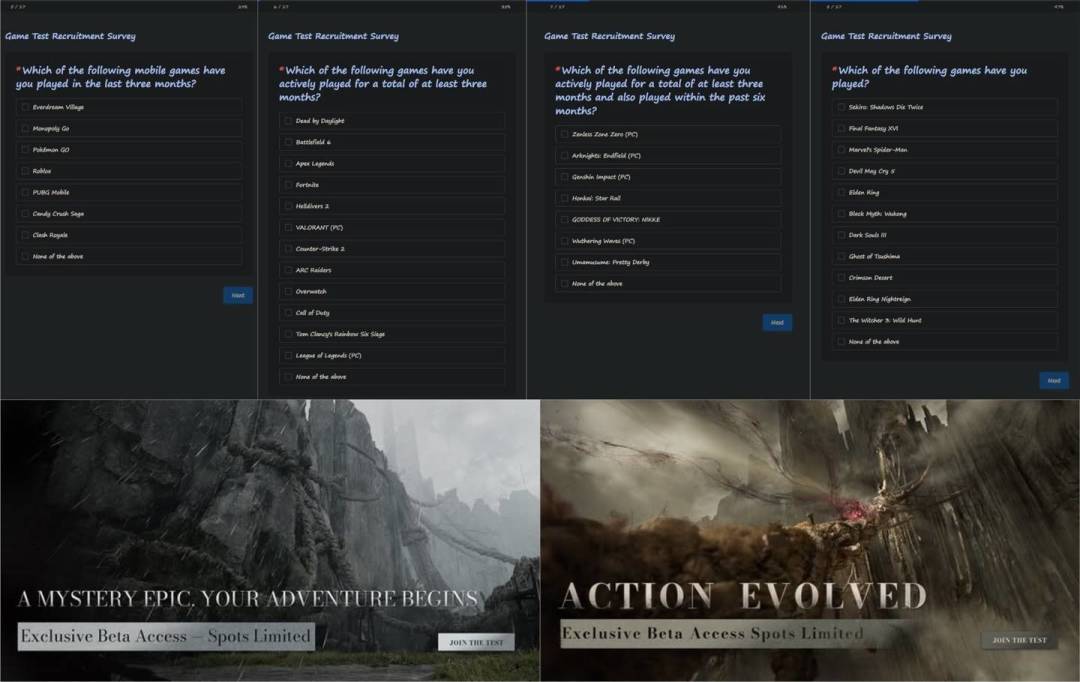This screenshot has height=682, width=1080.
Task: Check the Everdream Village option
Action: point(129,107)
